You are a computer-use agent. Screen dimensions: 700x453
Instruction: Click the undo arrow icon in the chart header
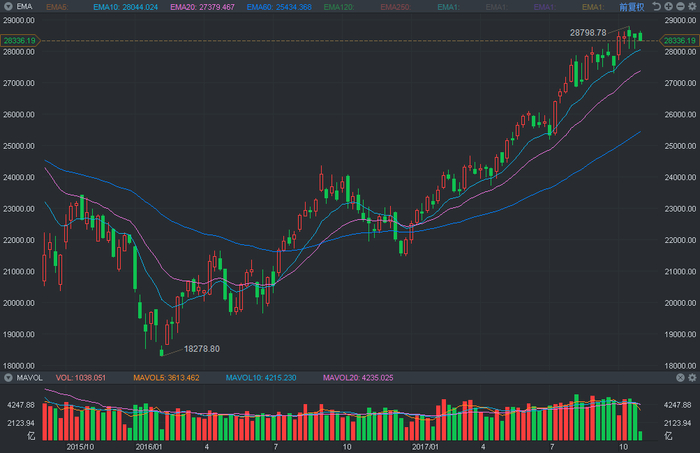pos(657,7)
